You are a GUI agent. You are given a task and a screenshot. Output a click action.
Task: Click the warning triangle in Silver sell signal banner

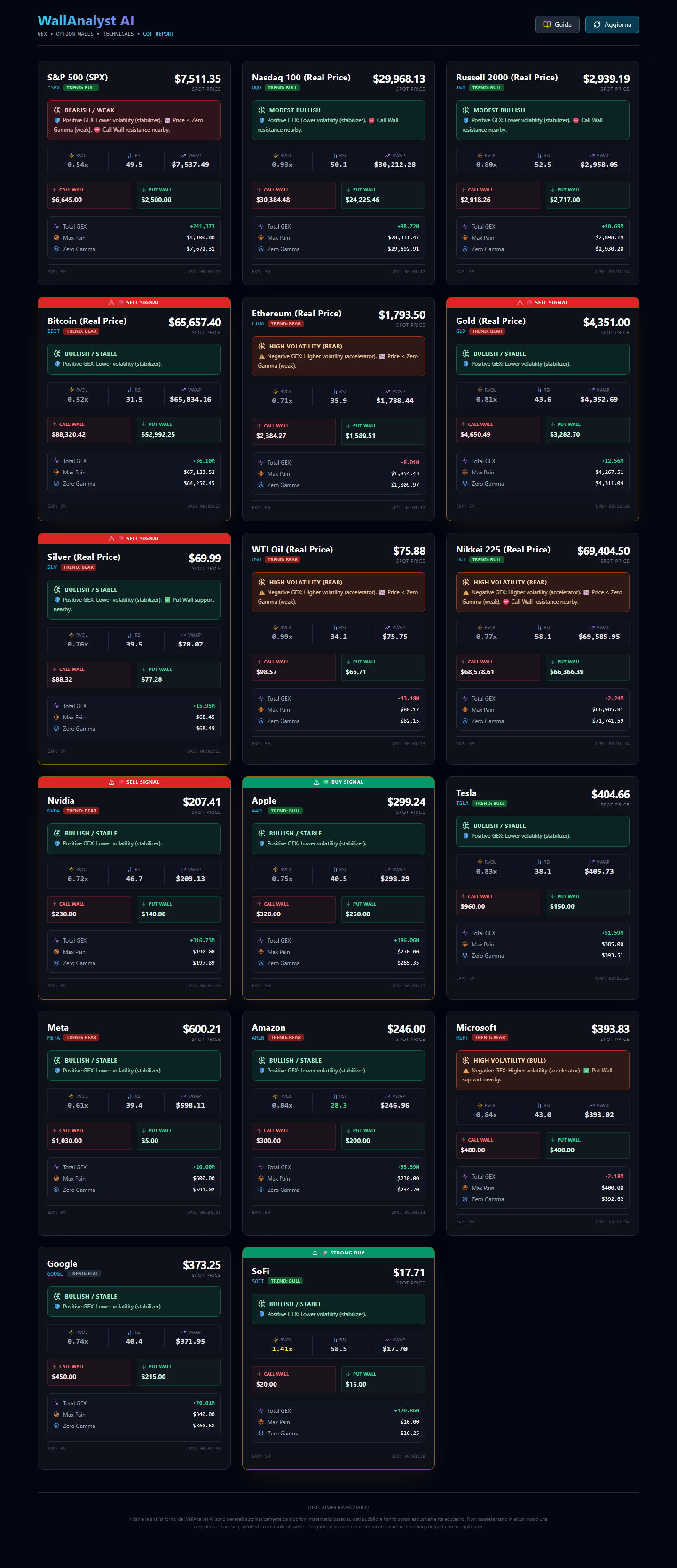(111, 539)
